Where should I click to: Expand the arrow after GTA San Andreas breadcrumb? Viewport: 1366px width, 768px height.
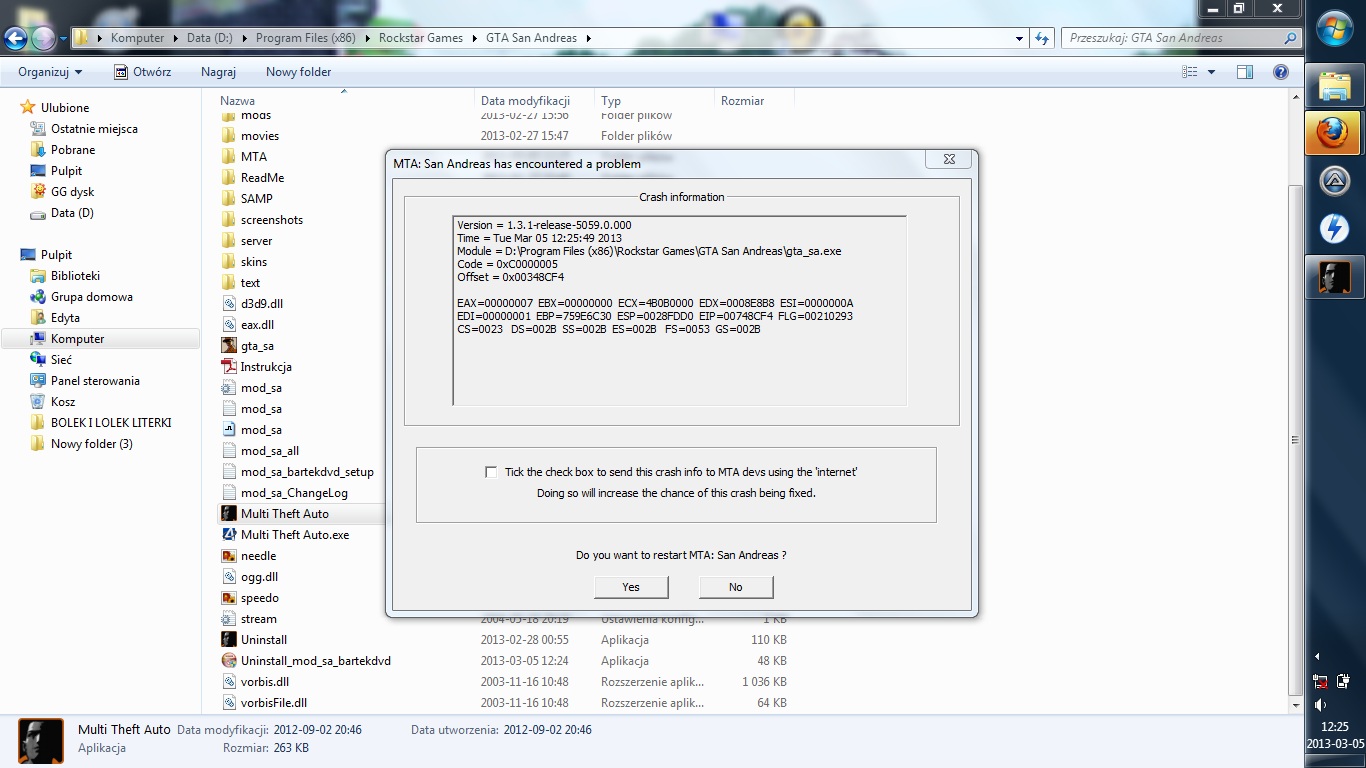pyautogui.click(x=588, y=38)
